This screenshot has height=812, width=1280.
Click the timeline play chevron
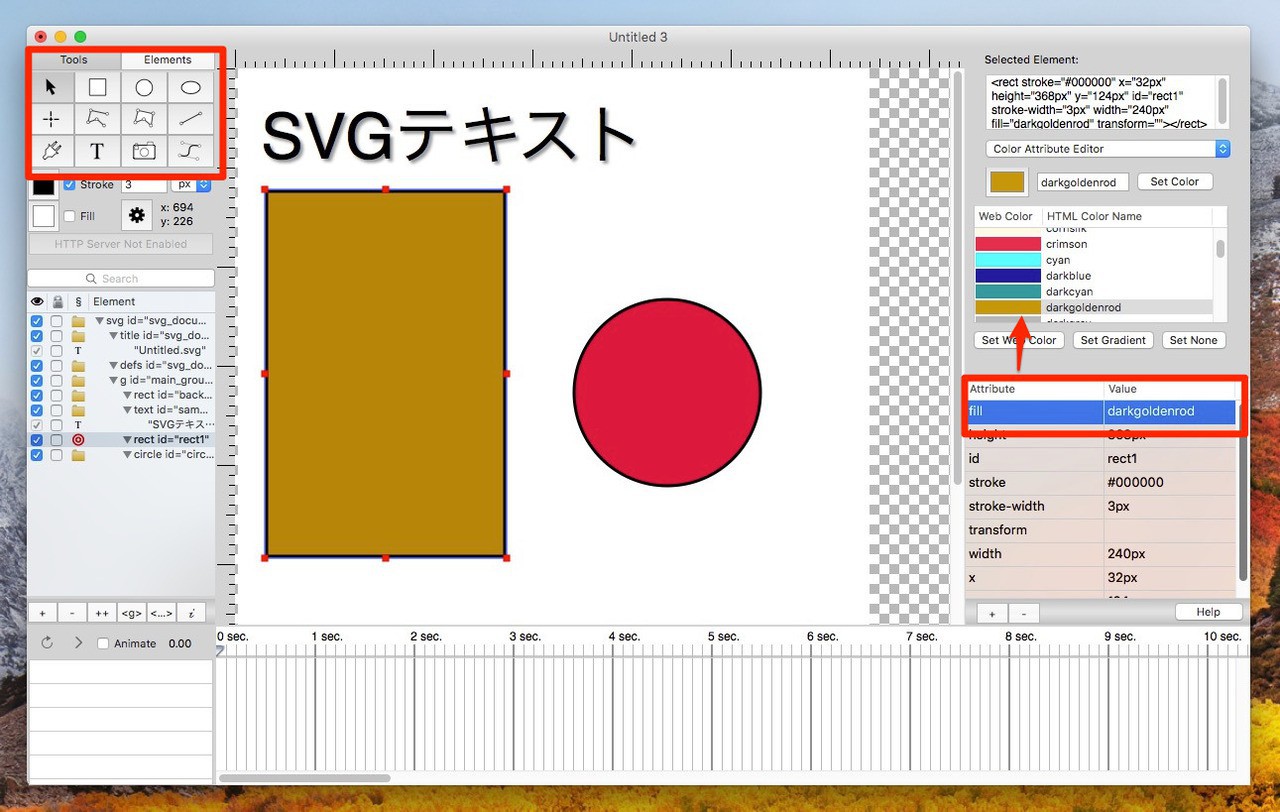click(78, 643)
